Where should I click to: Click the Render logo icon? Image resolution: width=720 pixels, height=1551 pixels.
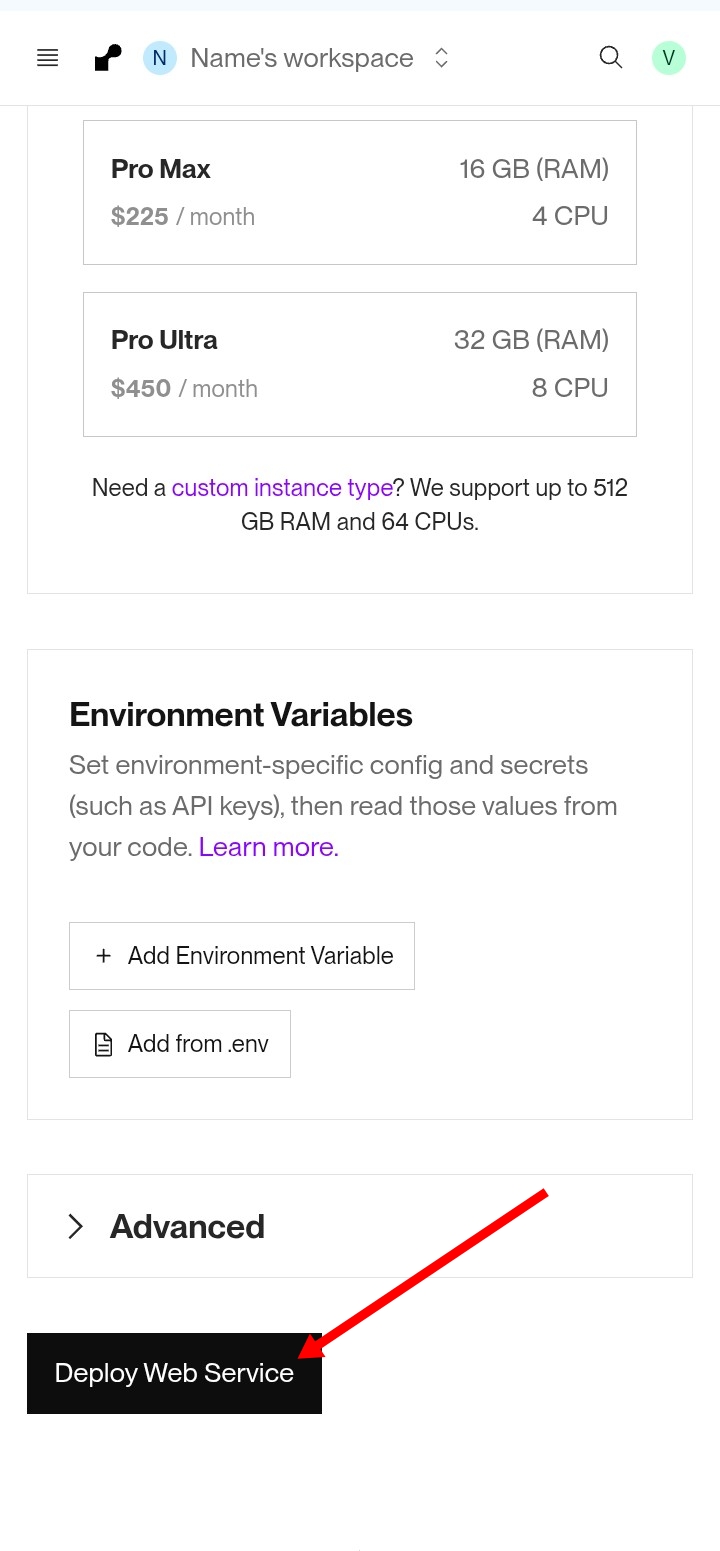(x=108, y=58)
